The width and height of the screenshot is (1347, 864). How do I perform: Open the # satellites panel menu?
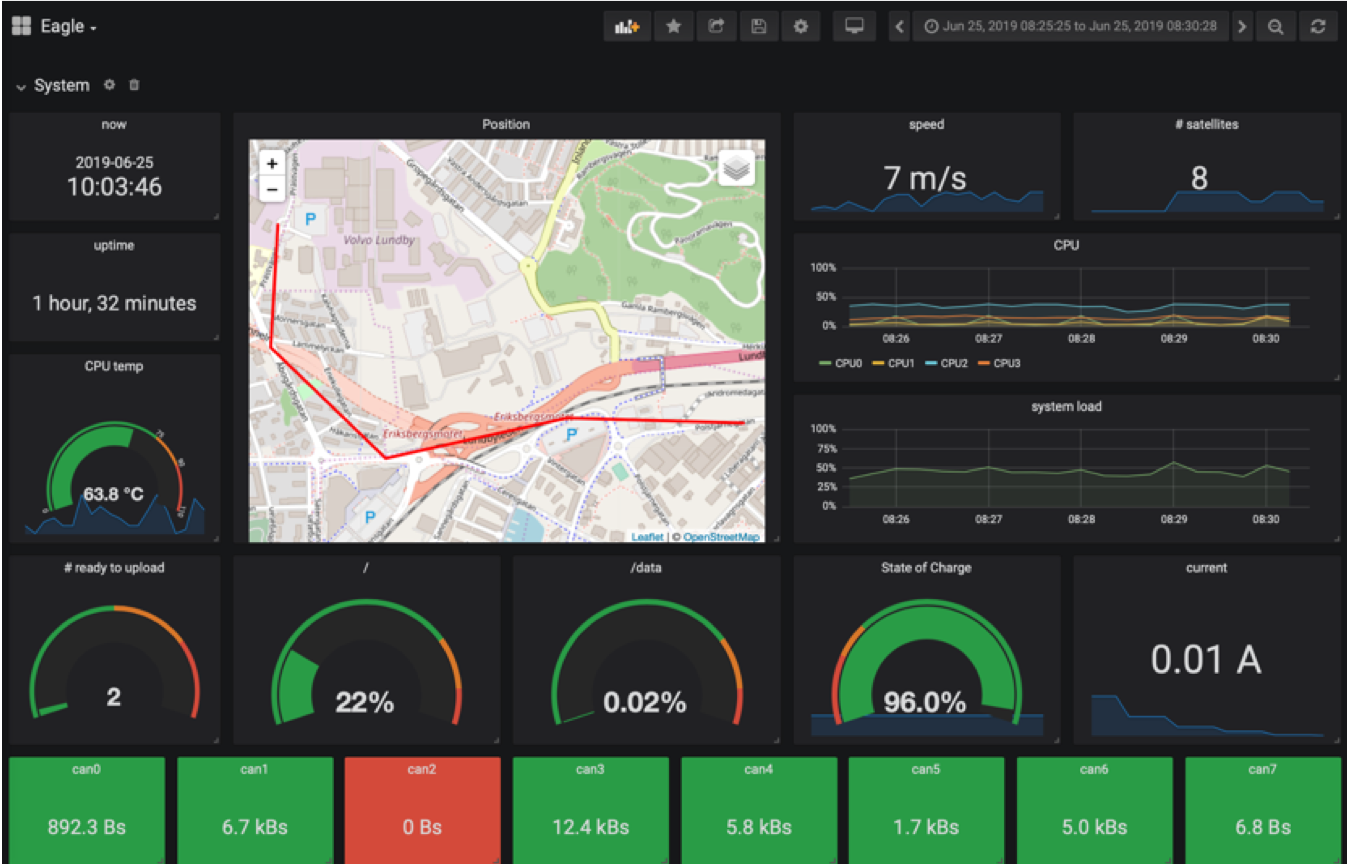tap(1206, 124)
